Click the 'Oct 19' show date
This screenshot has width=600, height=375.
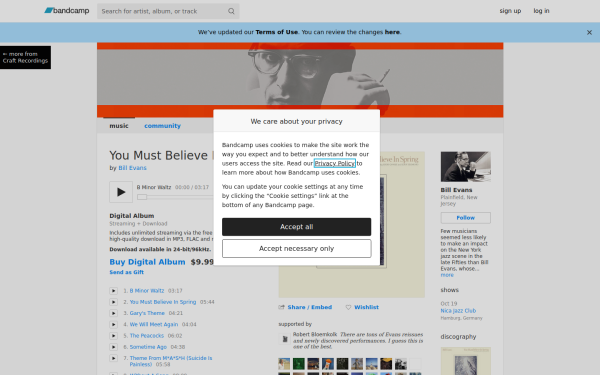point(448,303)
